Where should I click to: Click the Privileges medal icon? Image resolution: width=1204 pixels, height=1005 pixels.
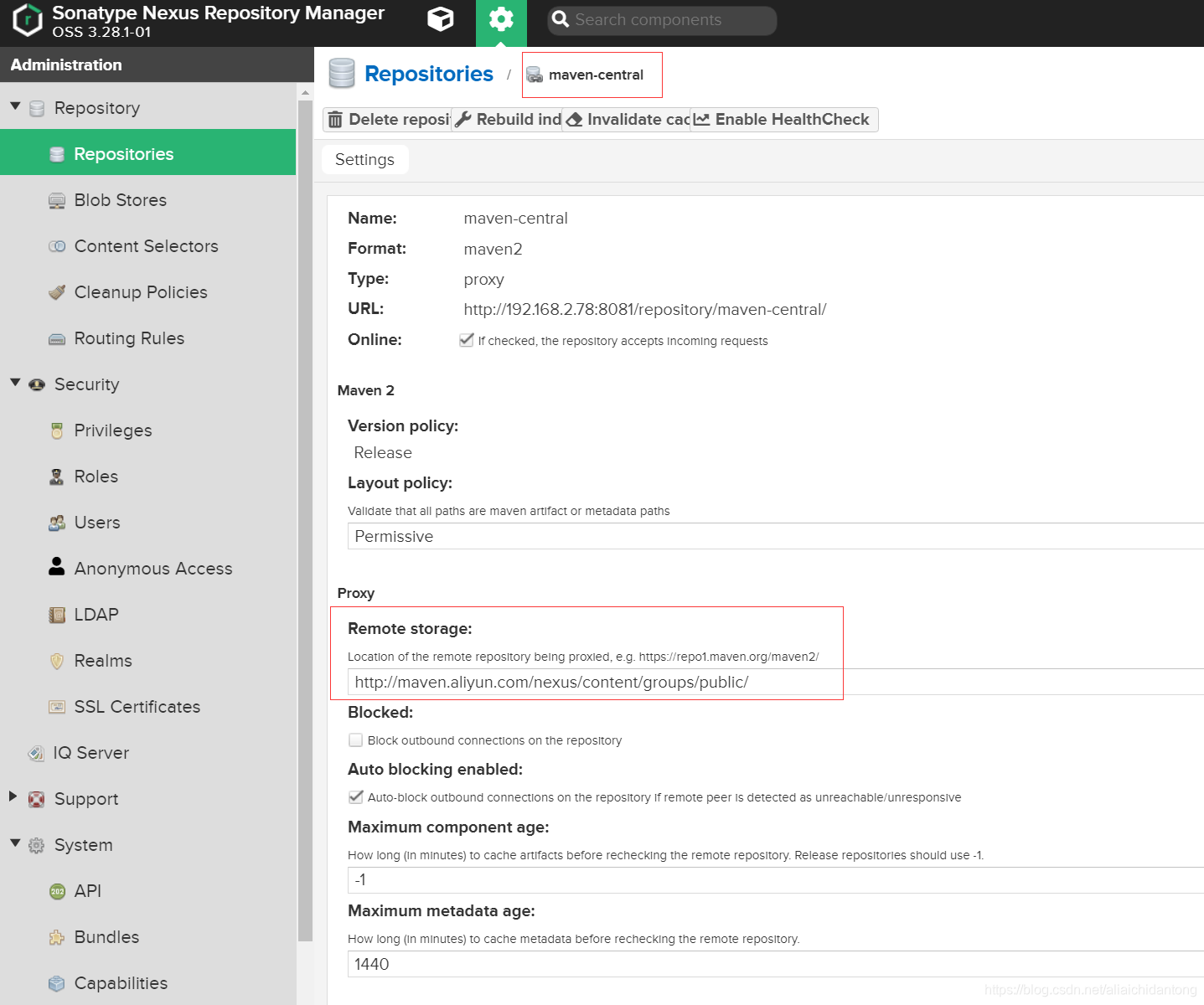coord(57,430)
